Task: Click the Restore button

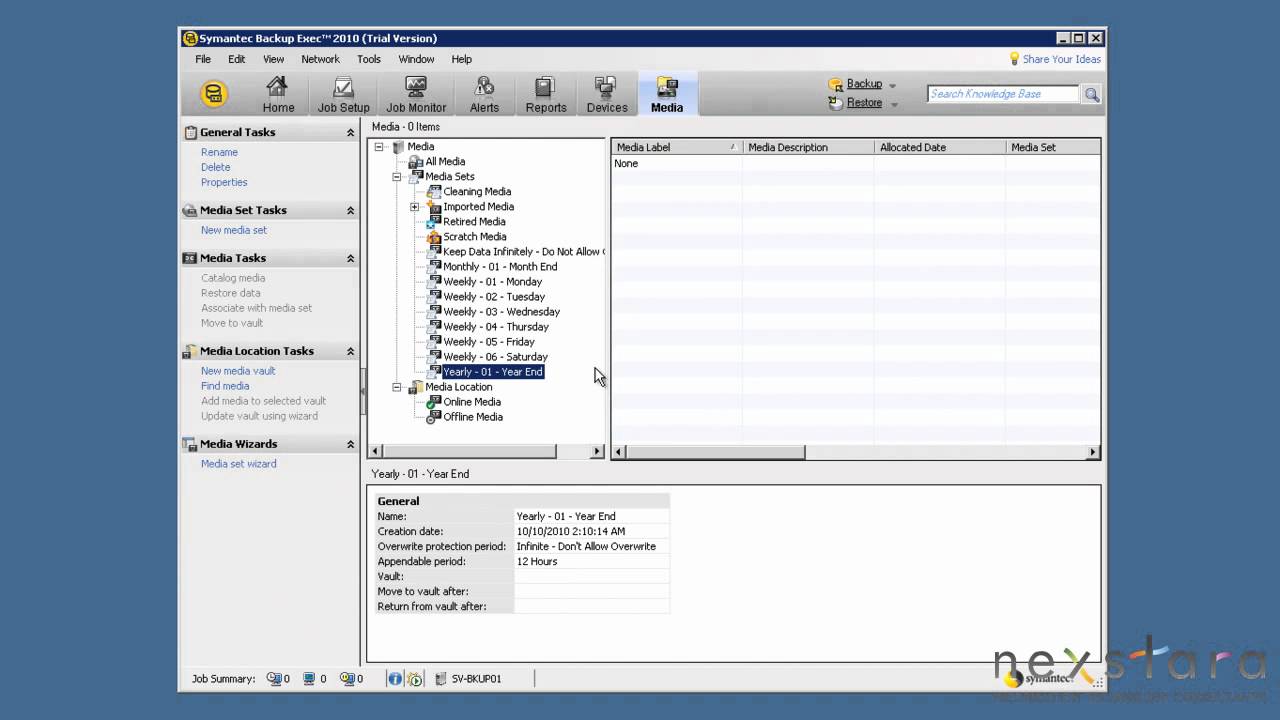Action: [x=856, y=103]
